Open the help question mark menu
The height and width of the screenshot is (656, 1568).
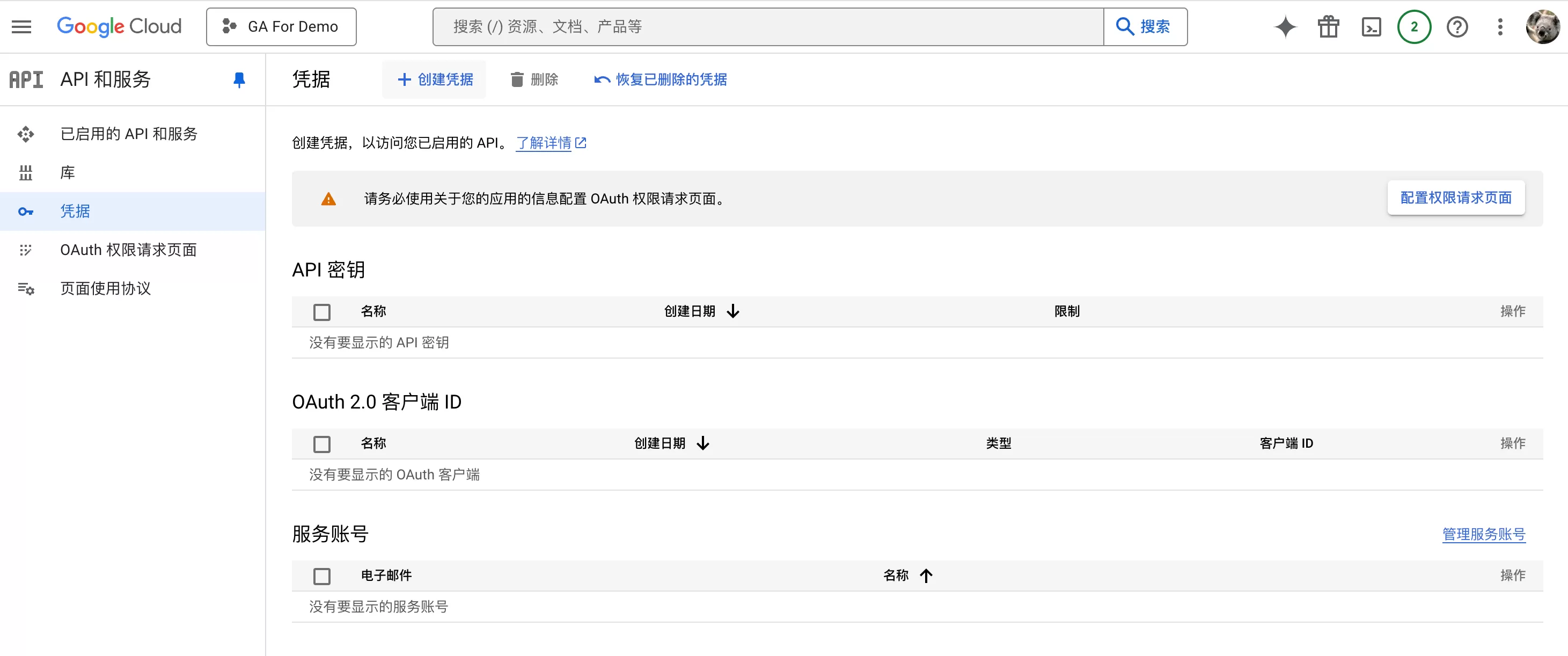(1457, 27)
